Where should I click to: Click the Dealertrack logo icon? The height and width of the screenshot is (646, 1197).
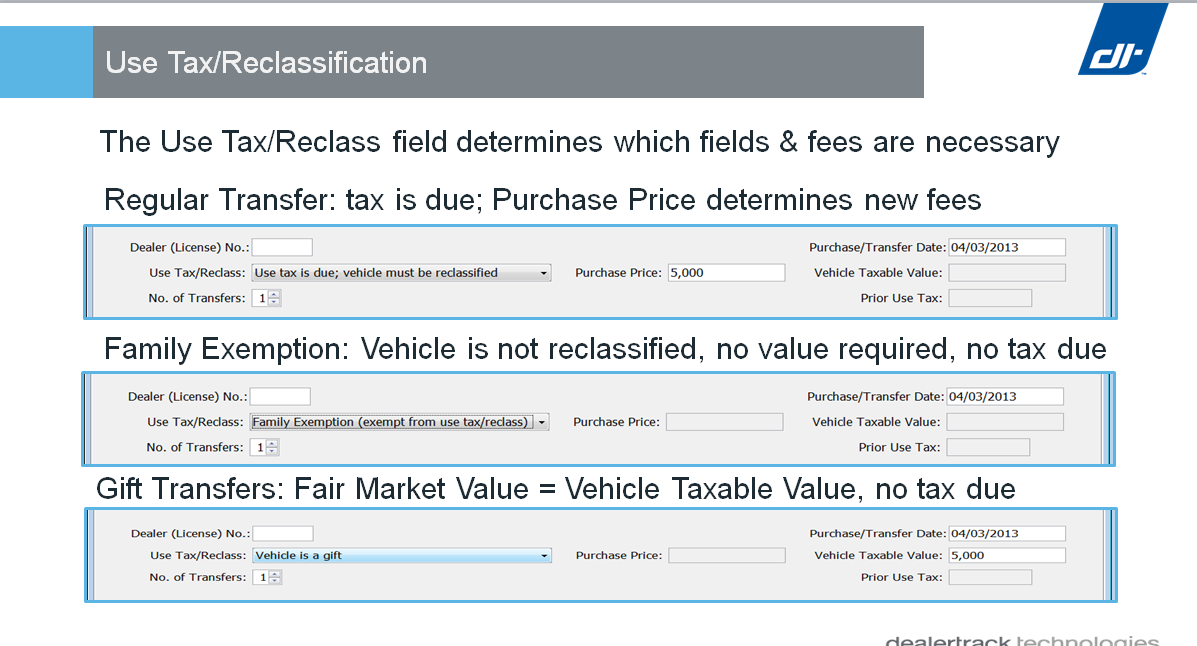(1121, 40)
